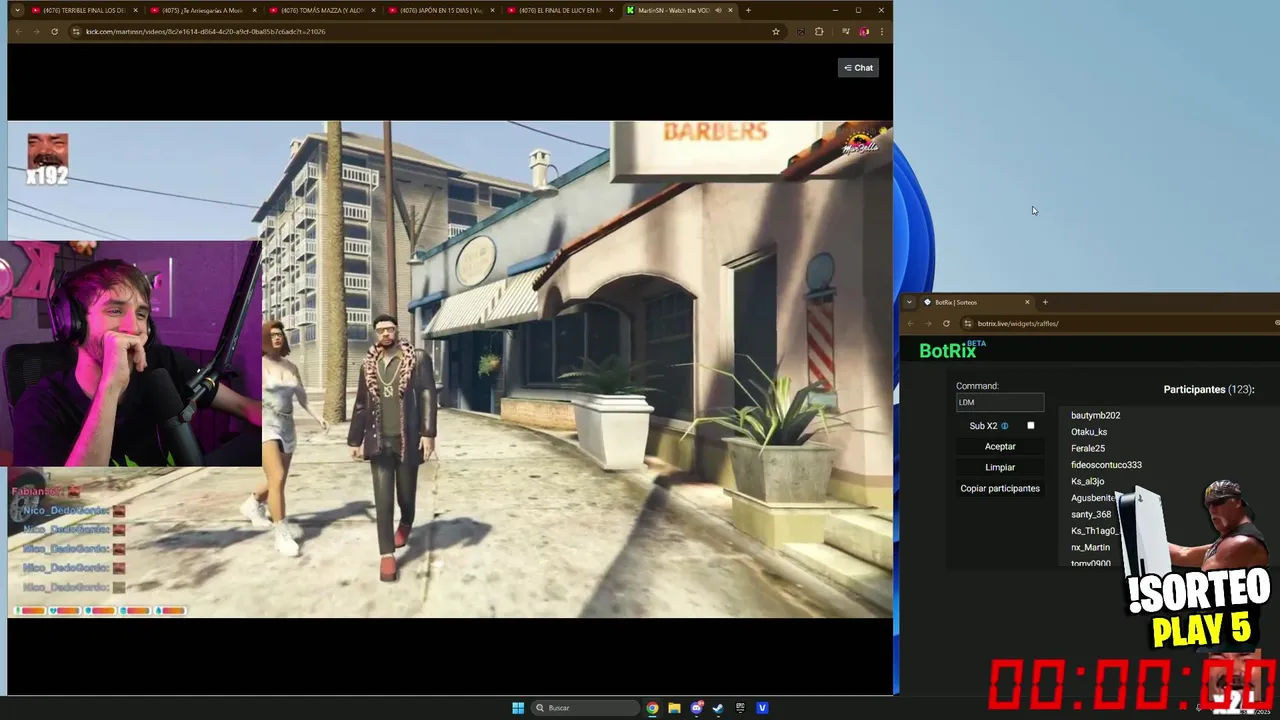This screenshot has width=1280, height=720.
Task: Go forward in the Kick browser window
Action: [35, 32]
